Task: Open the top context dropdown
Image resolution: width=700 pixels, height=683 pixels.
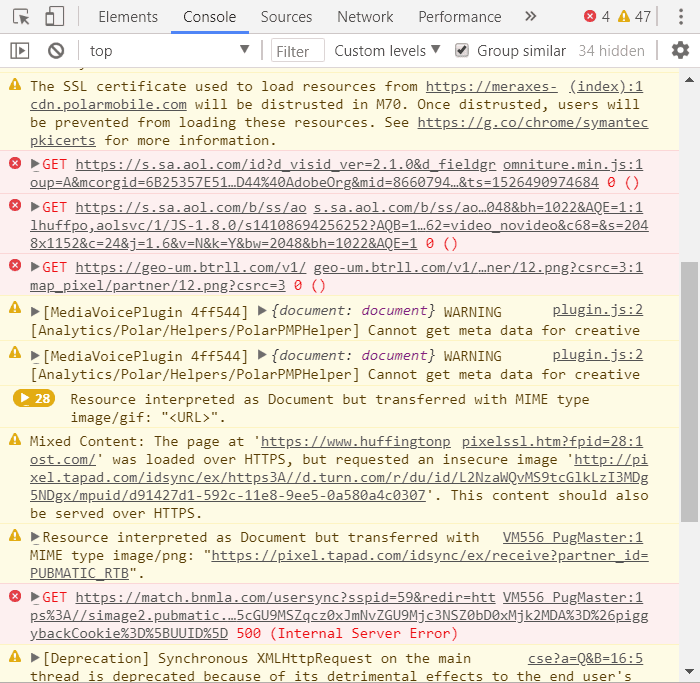Action: tap(168, 51)
